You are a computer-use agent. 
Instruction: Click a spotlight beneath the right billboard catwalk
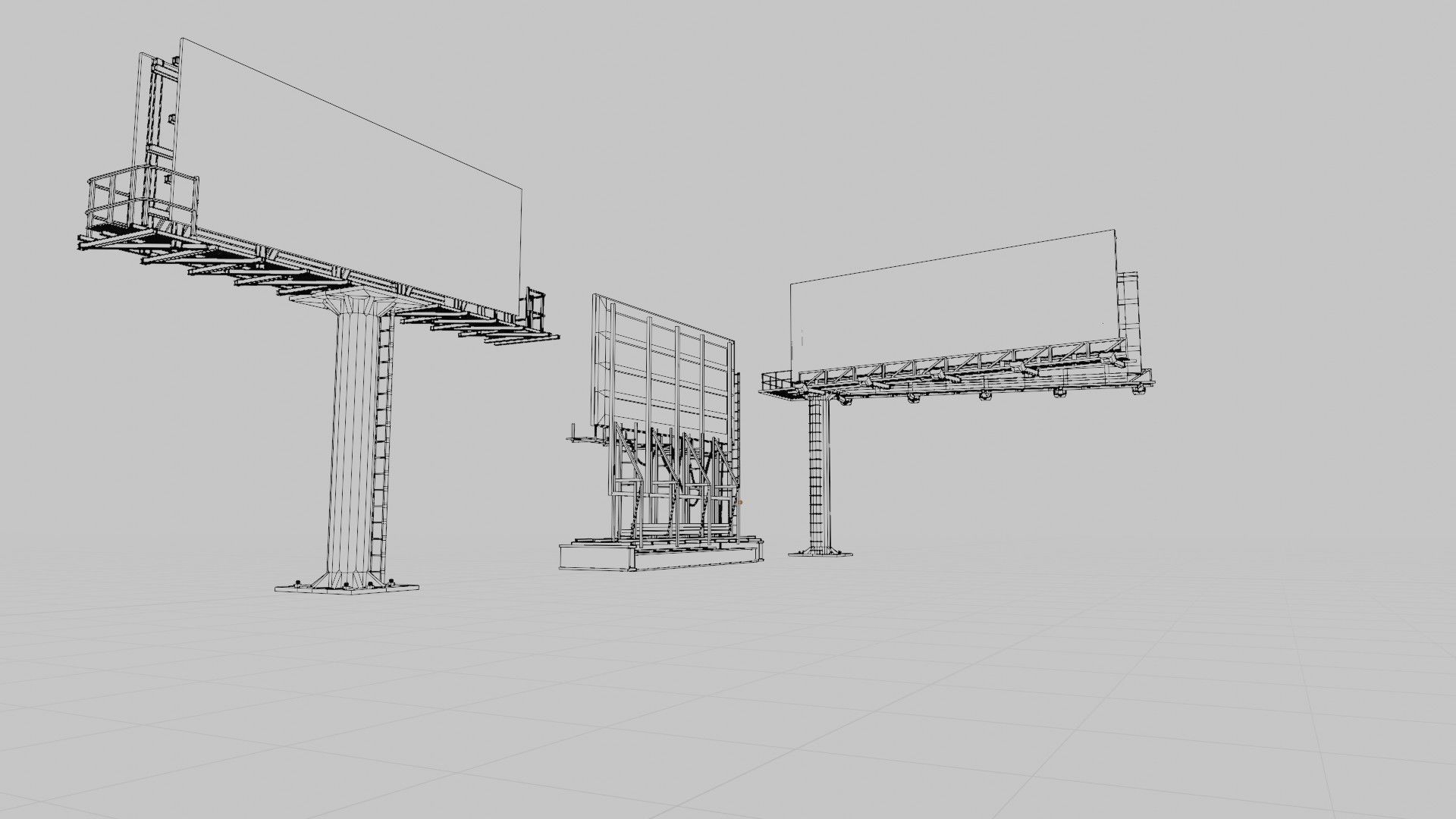tap(985, 396)
